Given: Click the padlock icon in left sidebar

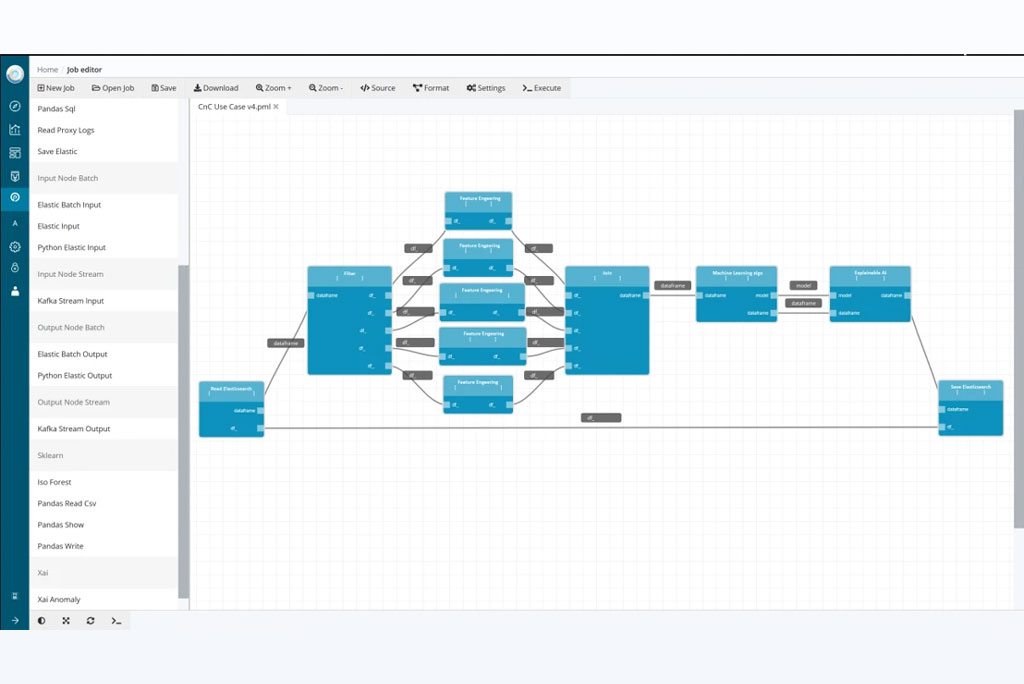Looking at the screenshot, I should point(15,268).
